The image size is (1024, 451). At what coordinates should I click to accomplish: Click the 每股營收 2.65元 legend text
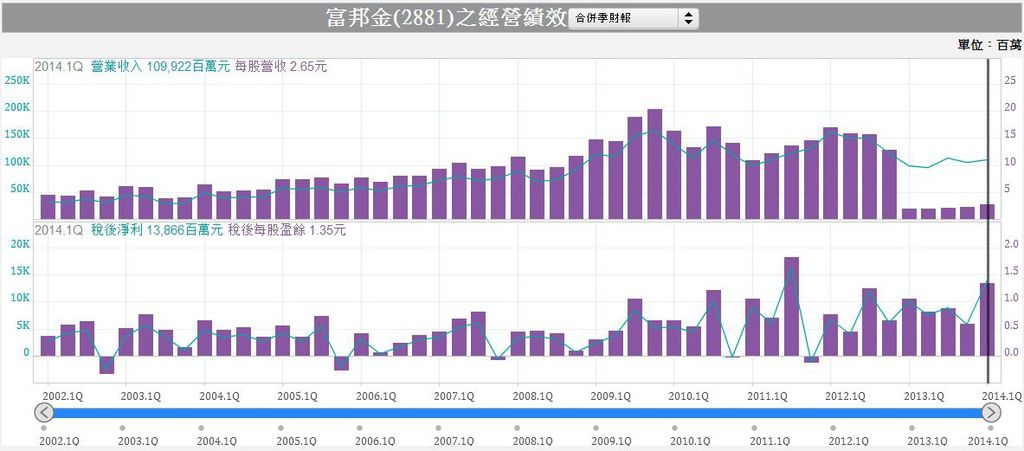coord(281,67)
